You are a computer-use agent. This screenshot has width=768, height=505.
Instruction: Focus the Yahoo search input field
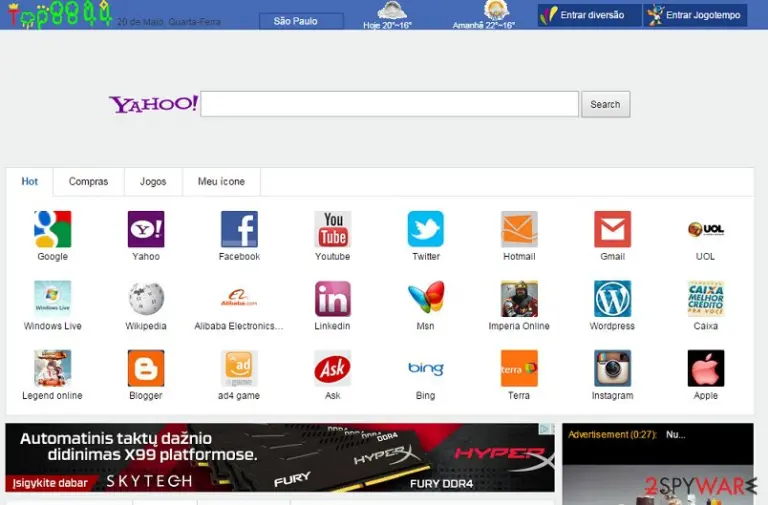[x=389, y=104]
